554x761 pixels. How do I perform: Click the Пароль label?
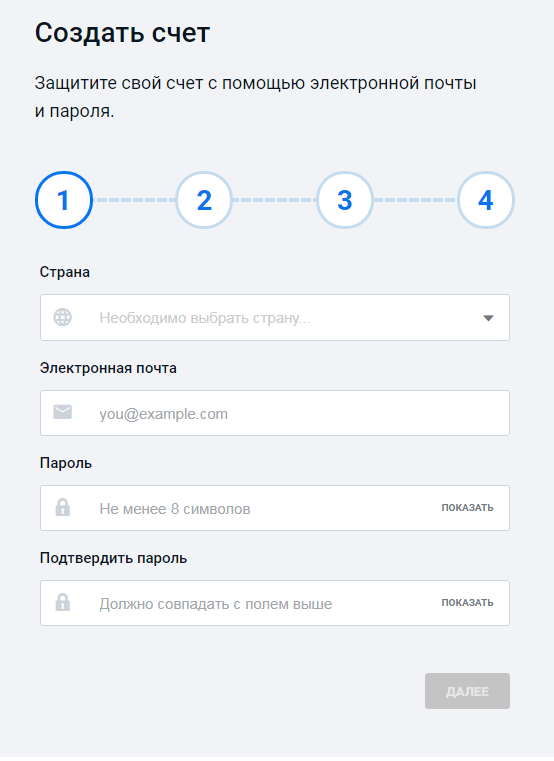click(x=66, y=463)
